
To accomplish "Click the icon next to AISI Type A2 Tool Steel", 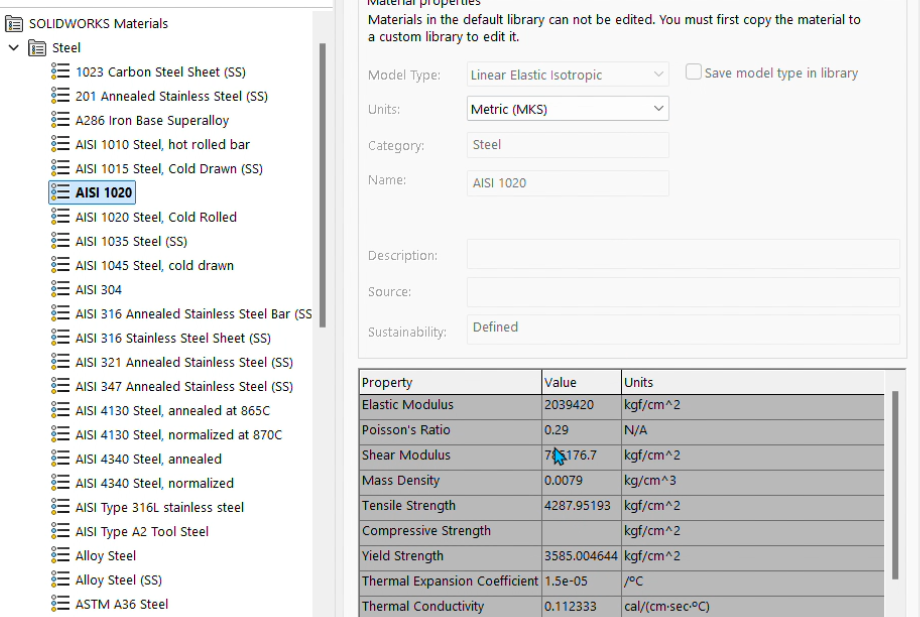I will (60, 531).
